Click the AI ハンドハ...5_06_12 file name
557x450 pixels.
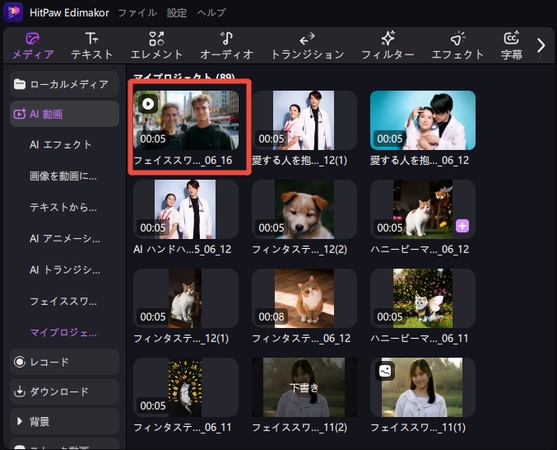[182, 249]
